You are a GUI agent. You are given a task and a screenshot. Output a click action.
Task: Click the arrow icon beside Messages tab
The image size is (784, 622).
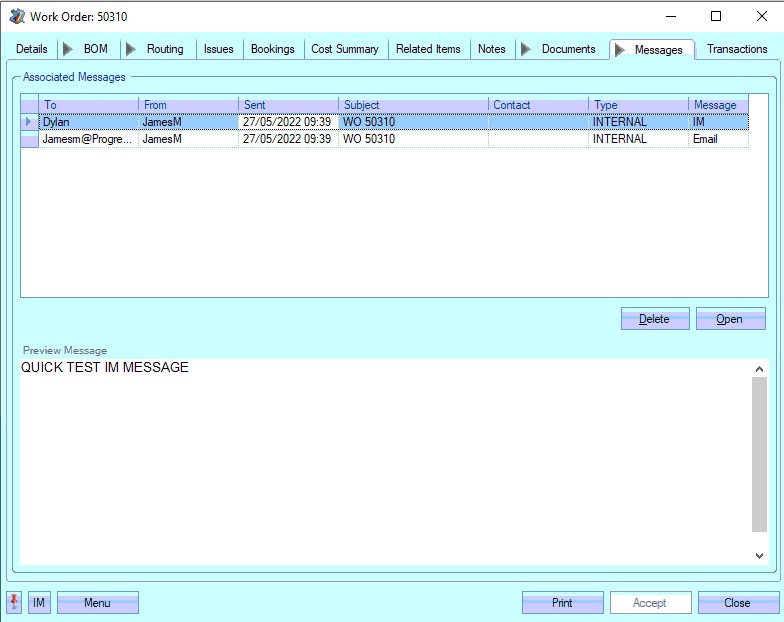pyautogui.click(x=620, y=50)
